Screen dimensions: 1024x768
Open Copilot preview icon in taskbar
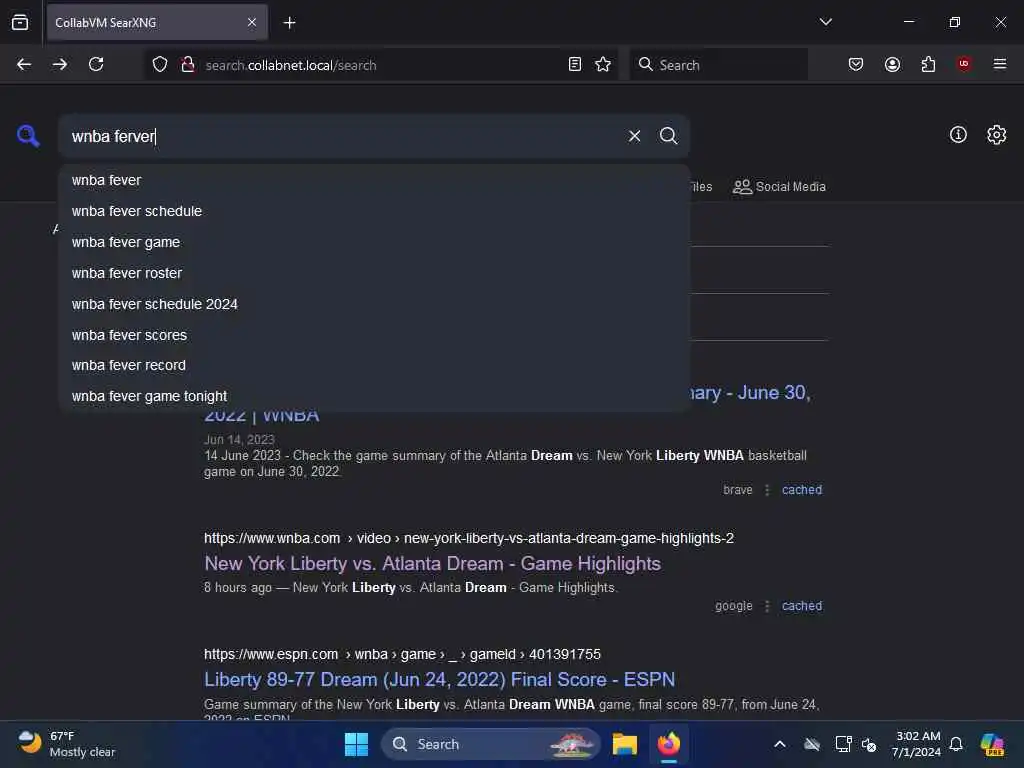992,744
